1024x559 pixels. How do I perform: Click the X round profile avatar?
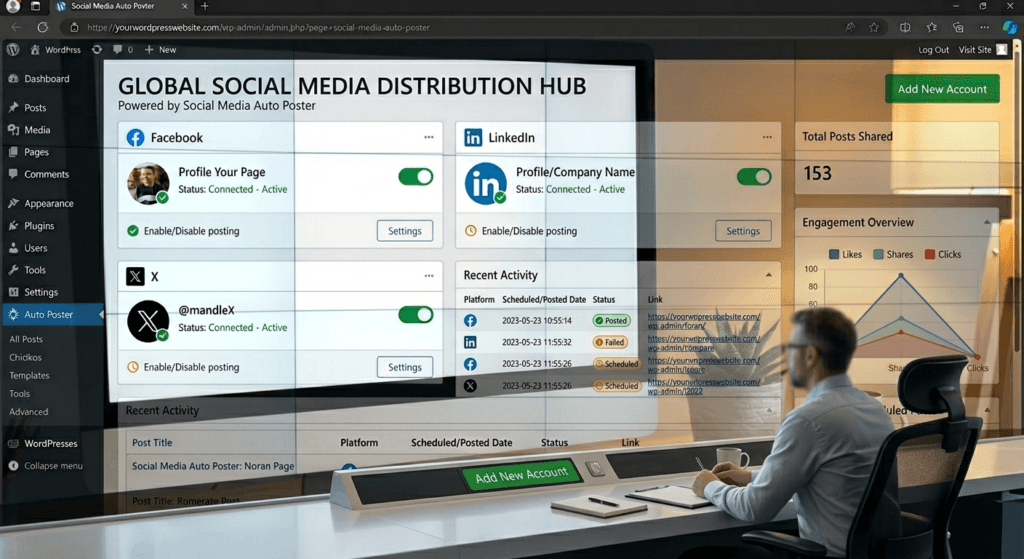(148, 321)
